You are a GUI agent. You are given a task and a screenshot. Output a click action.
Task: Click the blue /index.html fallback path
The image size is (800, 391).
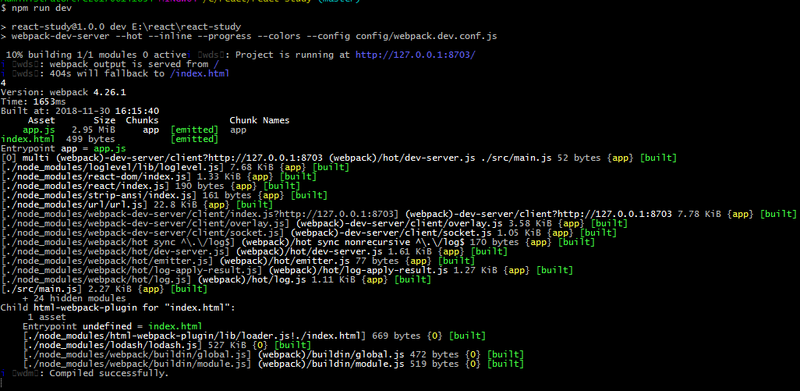tap(199, 74)
